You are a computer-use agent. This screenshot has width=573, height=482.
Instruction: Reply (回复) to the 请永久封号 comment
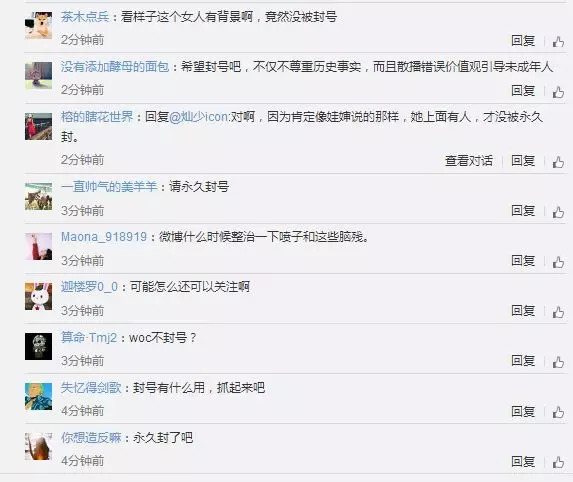pyautogui.click(x=523, y=210)
